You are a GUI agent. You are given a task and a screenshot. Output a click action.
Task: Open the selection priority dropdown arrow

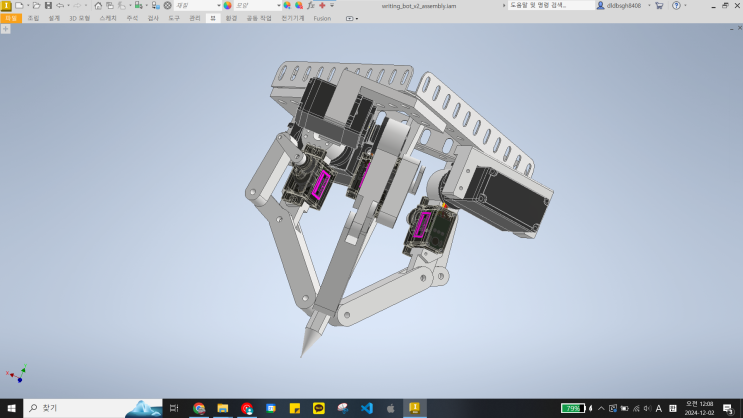pyautogui.click(x=130, y=6)
